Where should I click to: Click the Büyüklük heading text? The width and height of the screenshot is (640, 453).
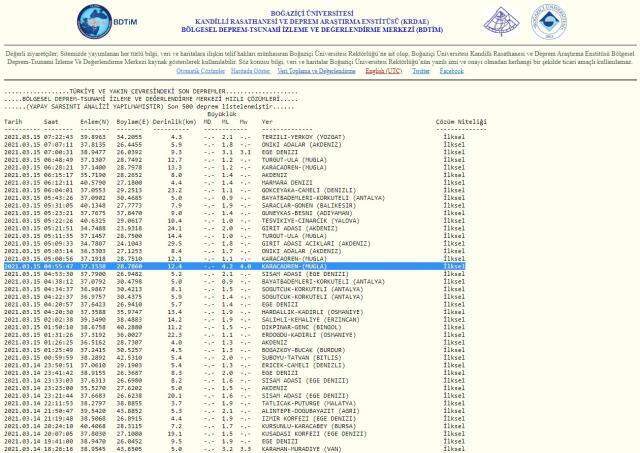click(222, 114)
